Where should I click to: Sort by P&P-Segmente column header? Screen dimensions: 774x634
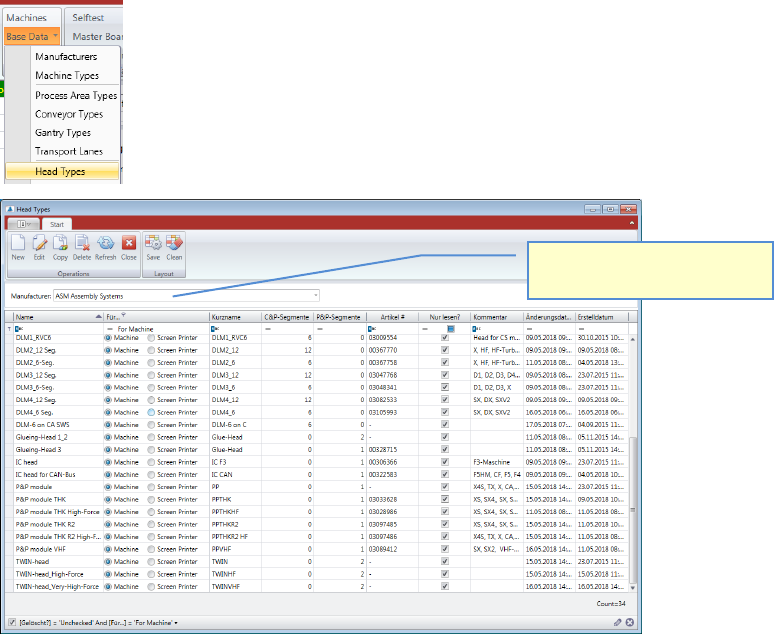pos(340,317)
